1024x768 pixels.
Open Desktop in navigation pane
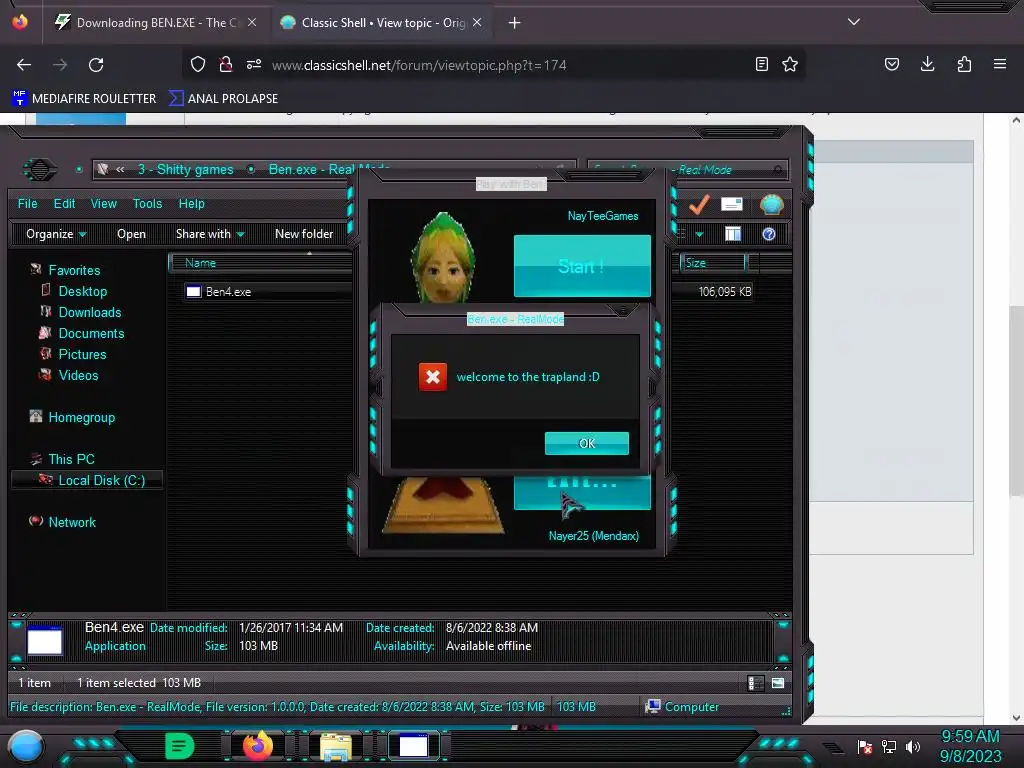82,291
